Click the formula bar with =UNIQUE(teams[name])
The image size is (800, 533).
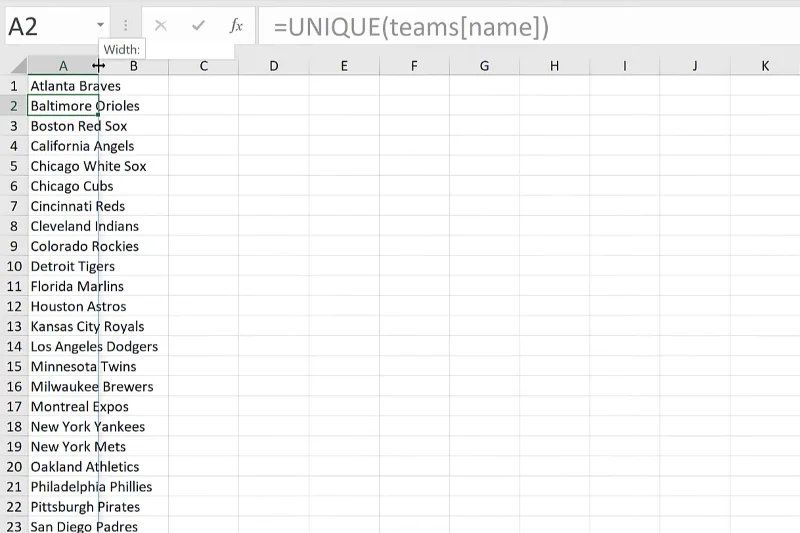(530, 27)
